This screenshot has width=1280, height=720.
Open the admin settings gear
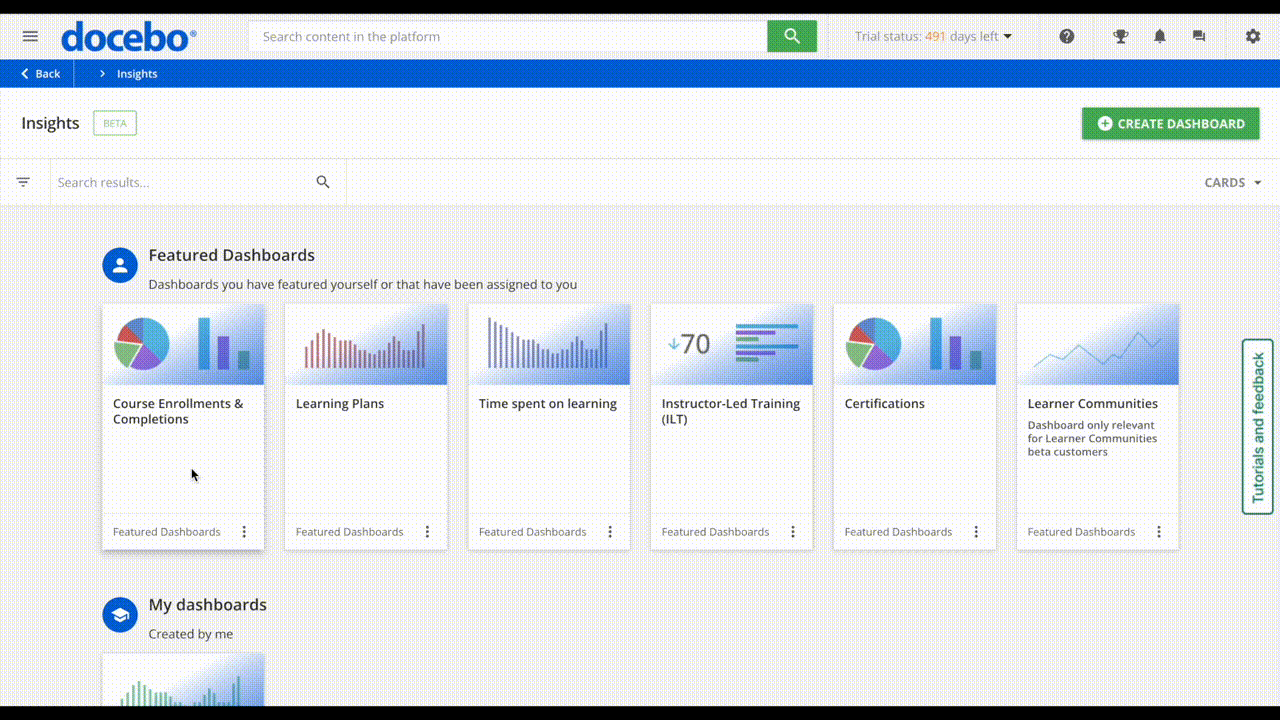1252,36
